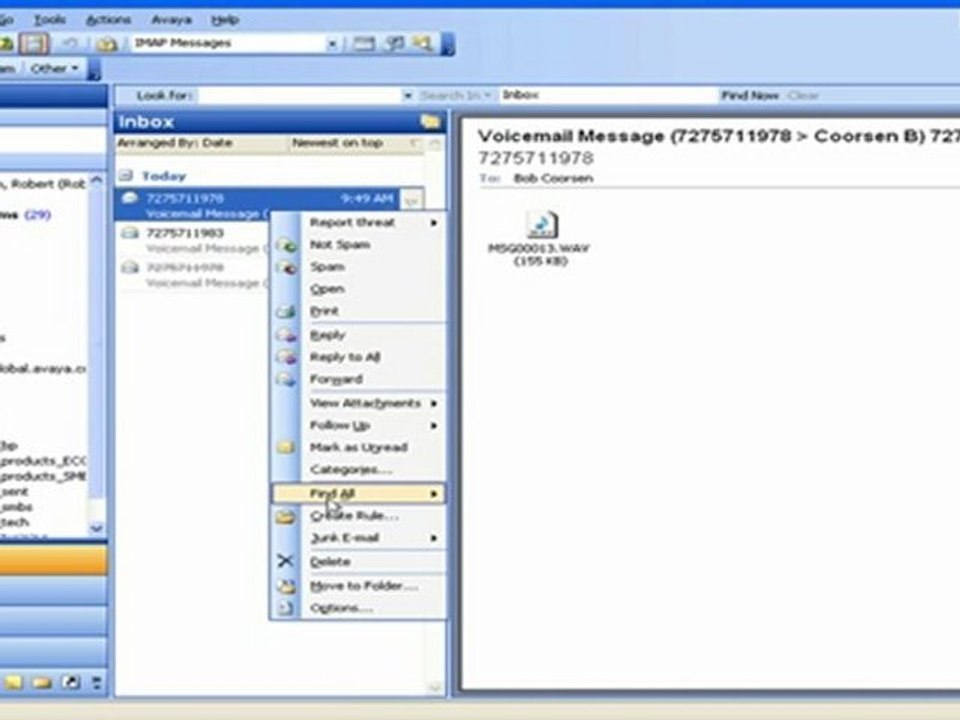Expand Advanced toolbar options arrow
This screenshot has height=720, width=960.
click(448, 44)
